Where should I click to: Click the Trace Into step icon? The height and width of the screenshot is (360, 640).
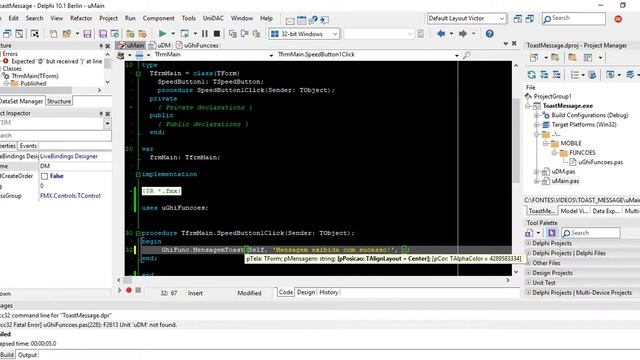click(233, 34)
